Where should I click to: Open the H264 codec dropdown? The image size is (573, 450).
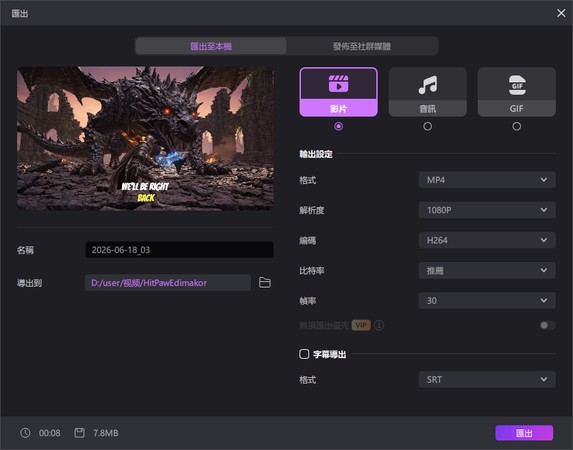[487, 240]
